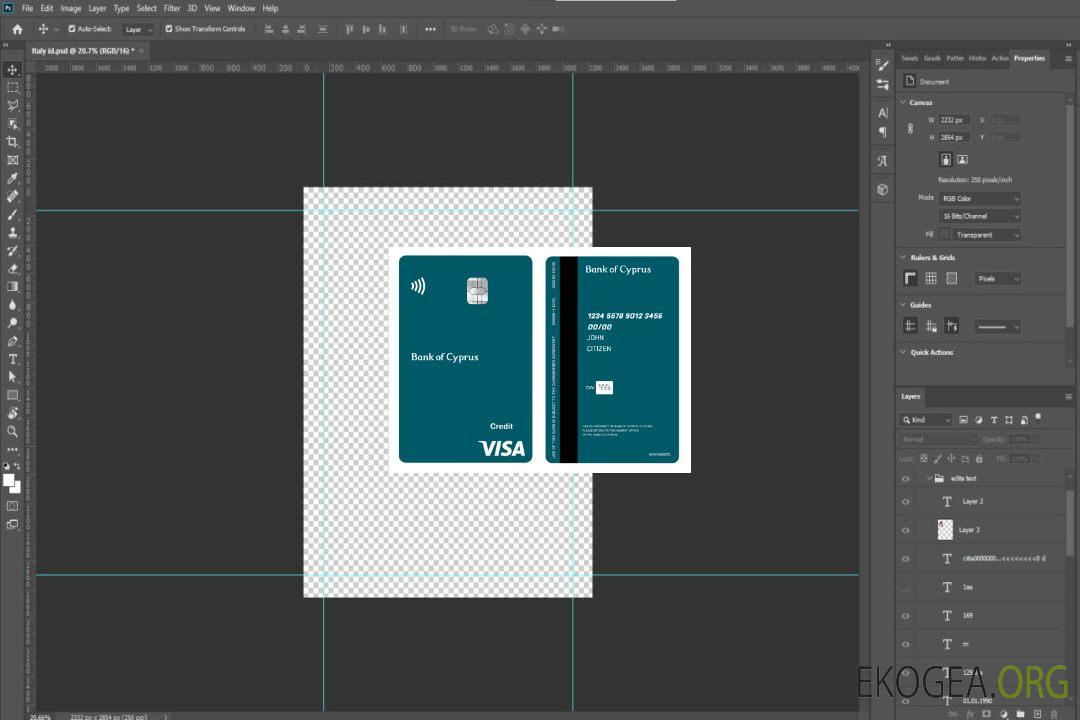
Task: Open the RGB Color mode dropdown
Action: click(x=979, y=198)
